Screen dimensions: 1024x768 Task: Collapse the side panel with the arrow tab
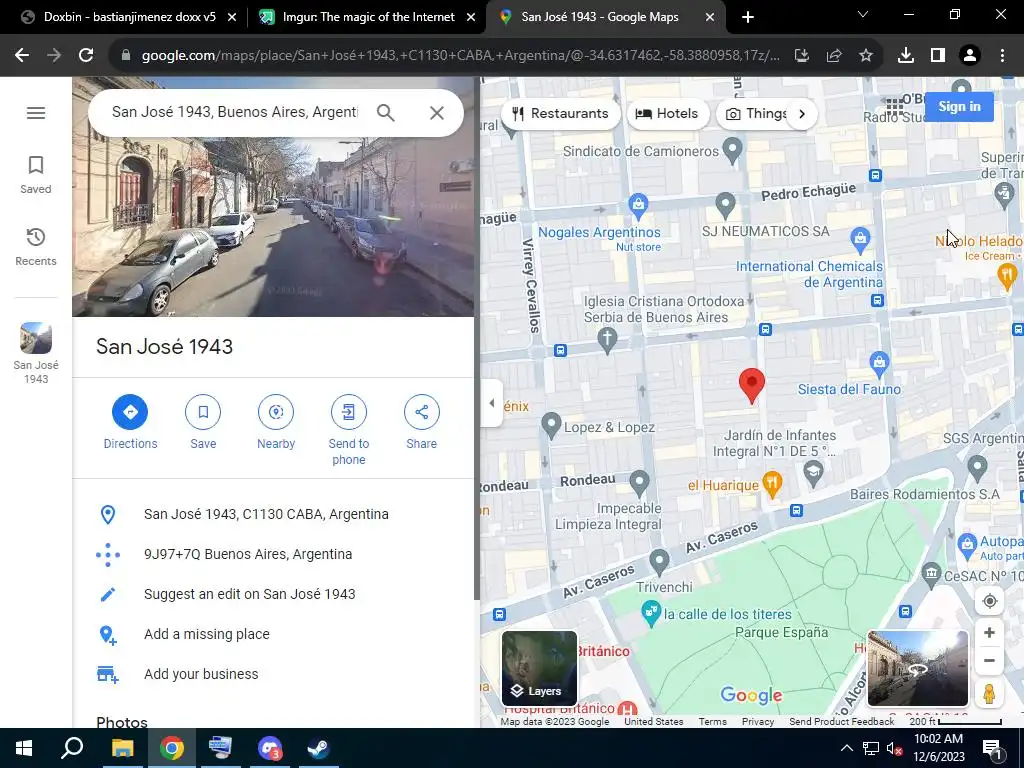[x=492, y=403]
